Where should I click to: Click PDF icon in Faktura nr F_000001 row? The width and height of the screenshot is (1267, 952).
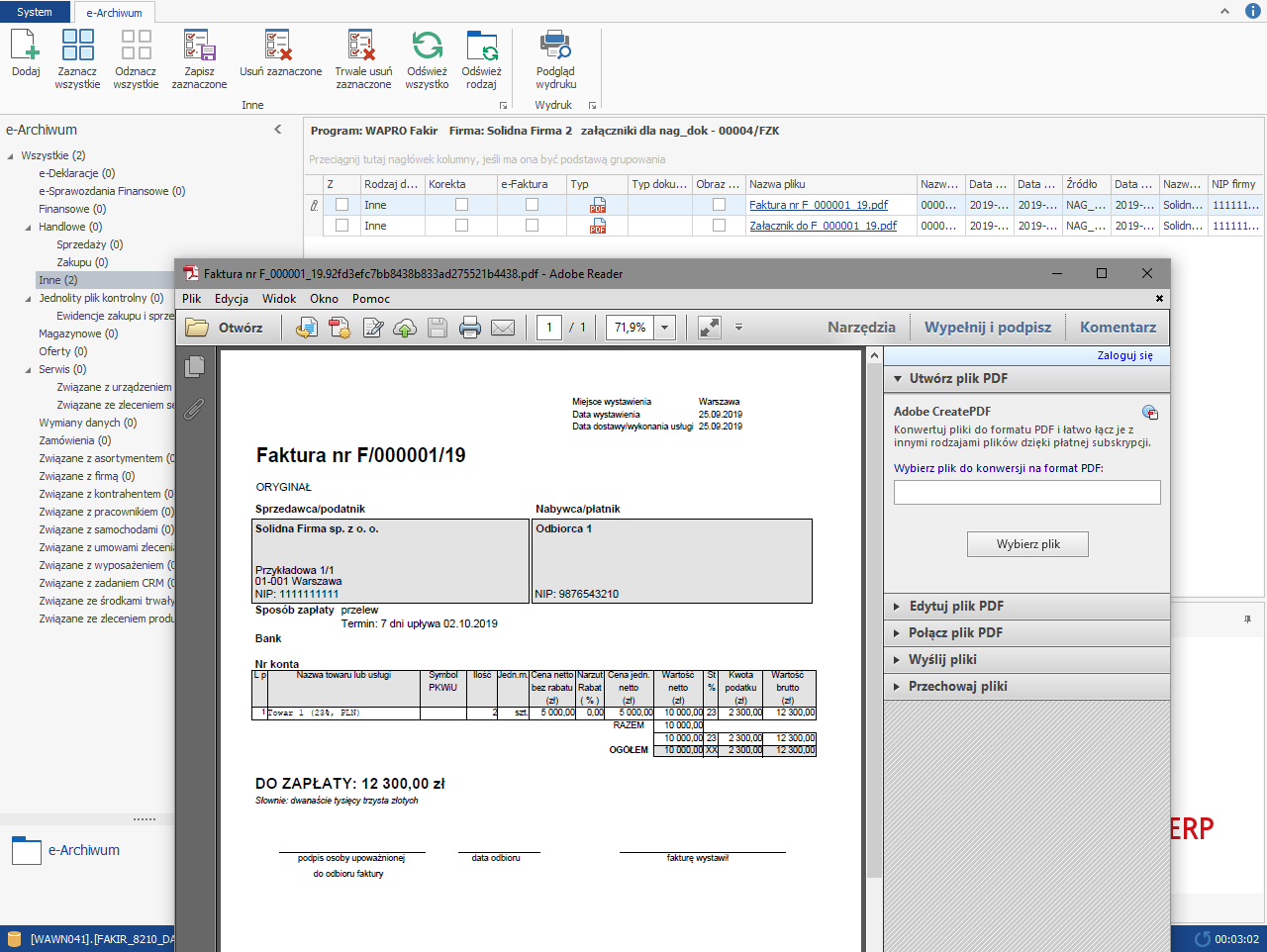[598, 205]
